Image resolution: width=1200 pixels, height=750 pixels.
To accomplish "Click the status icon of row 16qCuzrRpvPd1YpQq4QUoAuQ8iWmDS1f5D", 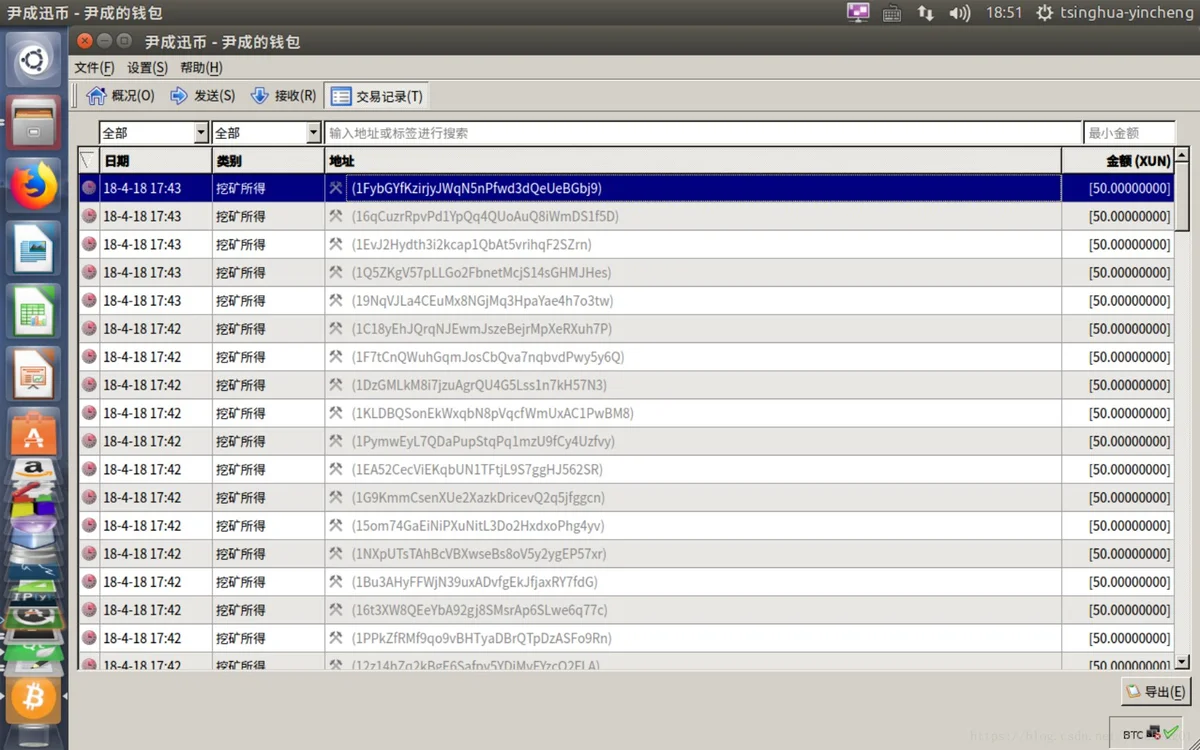I will [x=89, y=216].
